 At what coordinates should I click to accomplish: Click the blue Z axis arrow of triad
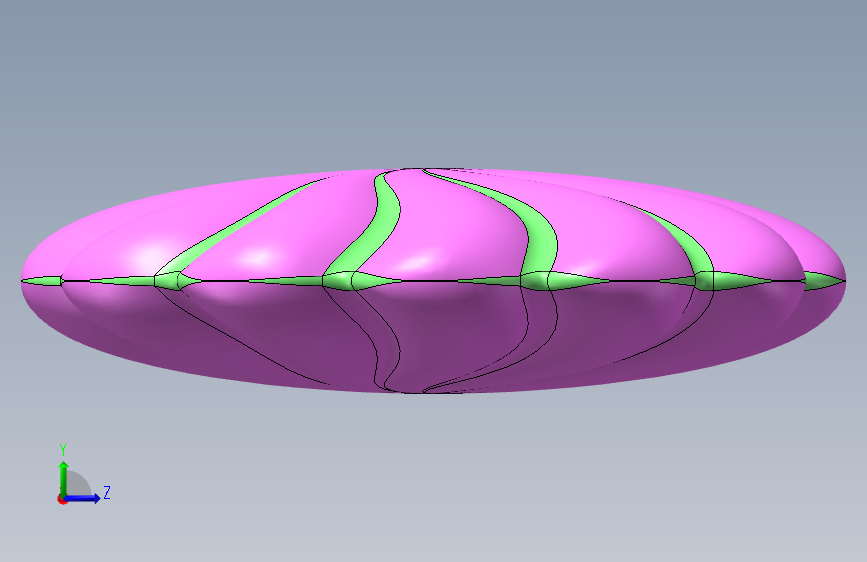pyautogui.click(x=83, y=498)
